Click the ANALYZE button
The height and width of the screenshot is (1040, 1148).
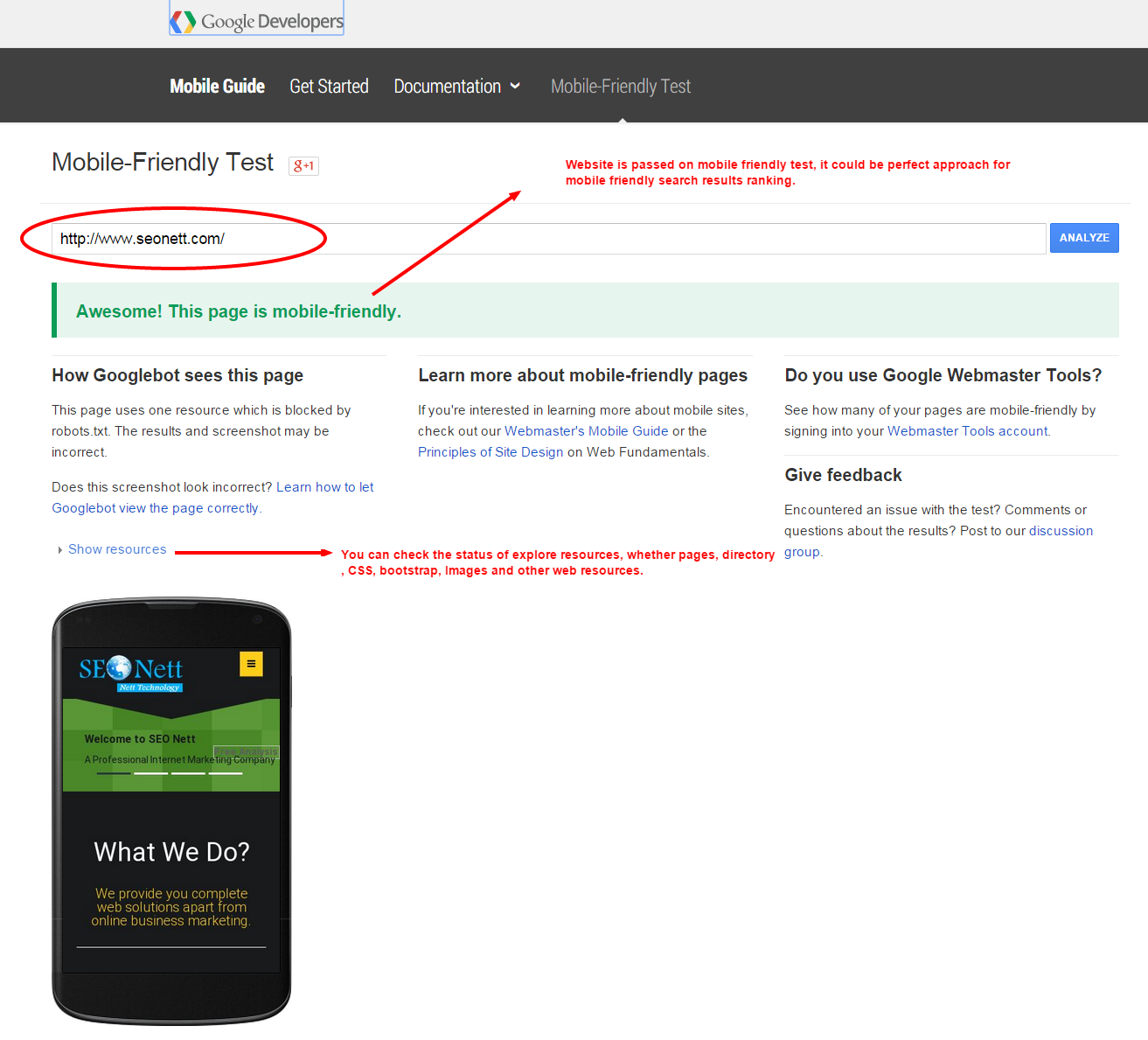point(1084,238)
